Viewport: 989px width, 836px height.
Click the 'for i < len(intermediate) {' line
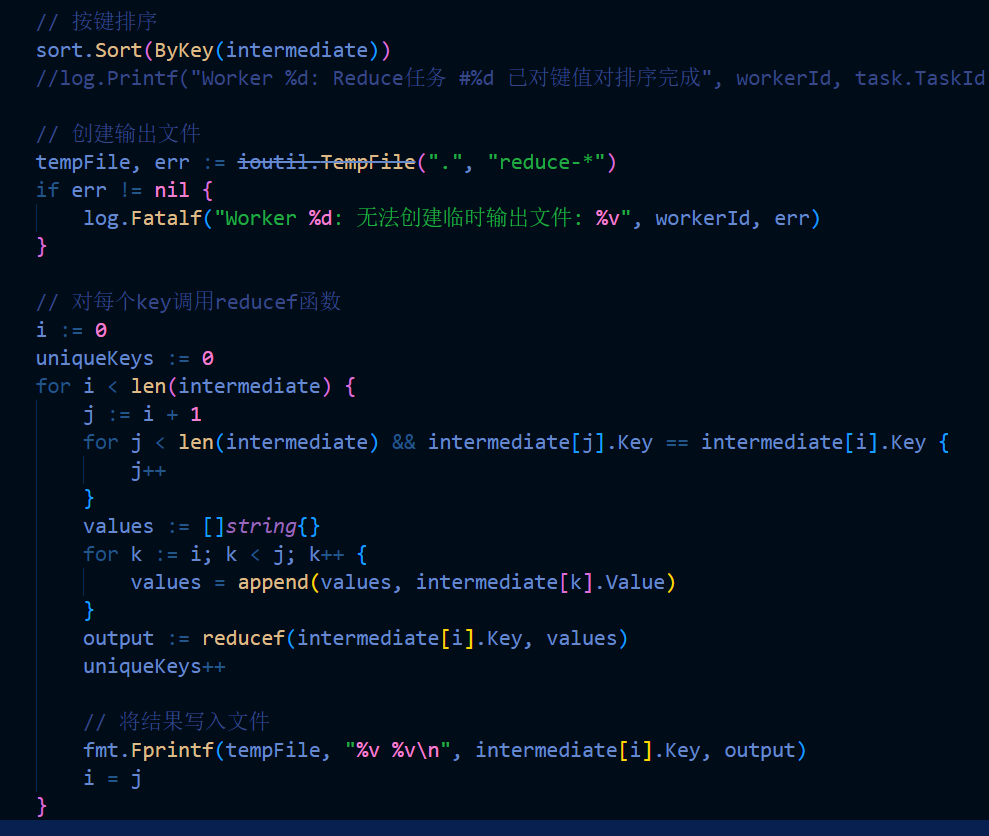[x=196, y=386]
